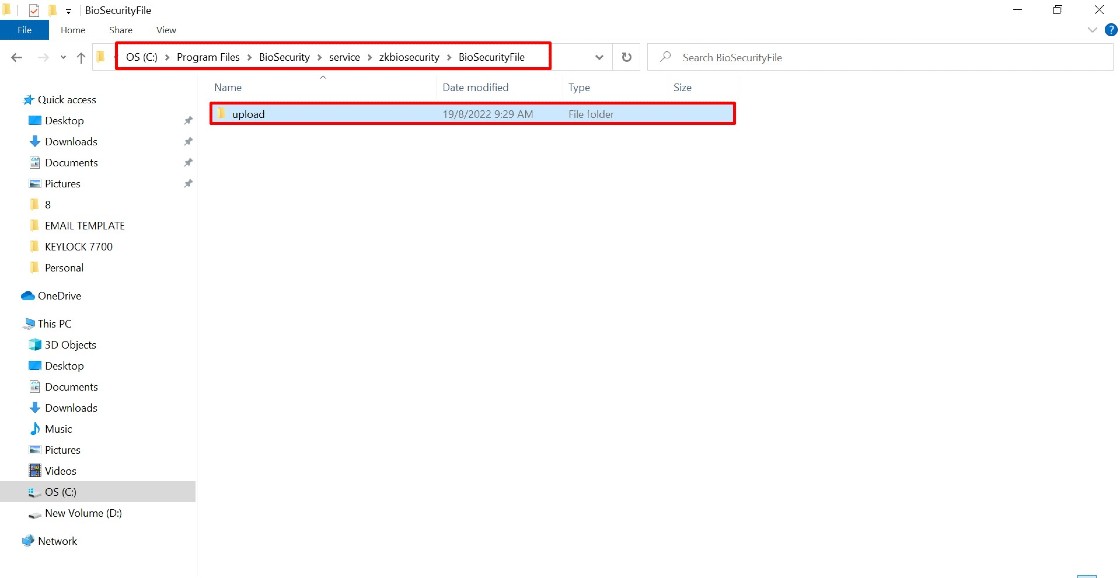The width and height of the screenshot is (1120, 578).
Task: Open Music under This PC
Action: pyautogui.click(x=59, y=429)
